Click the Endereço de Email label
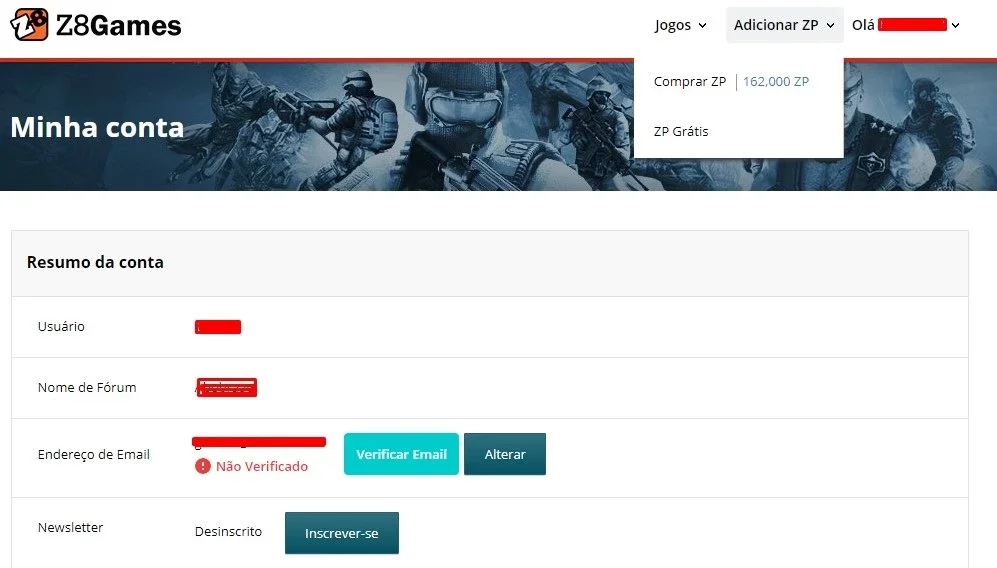 [94, 455]
